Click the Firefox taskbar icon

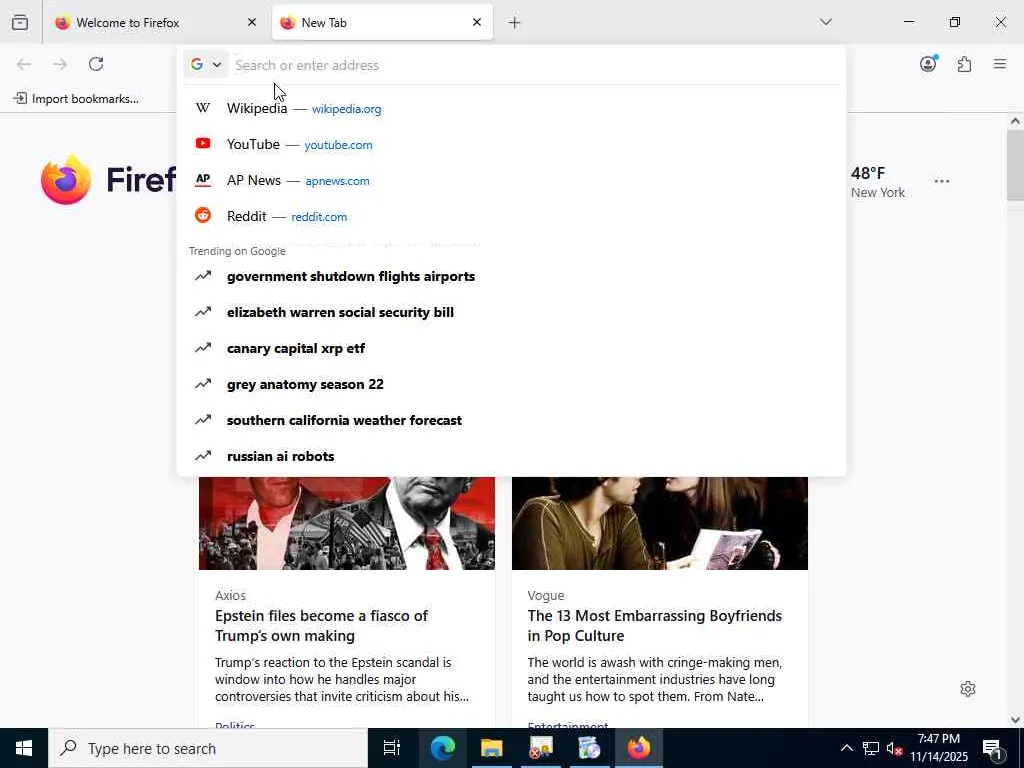[x=639, y=748]
